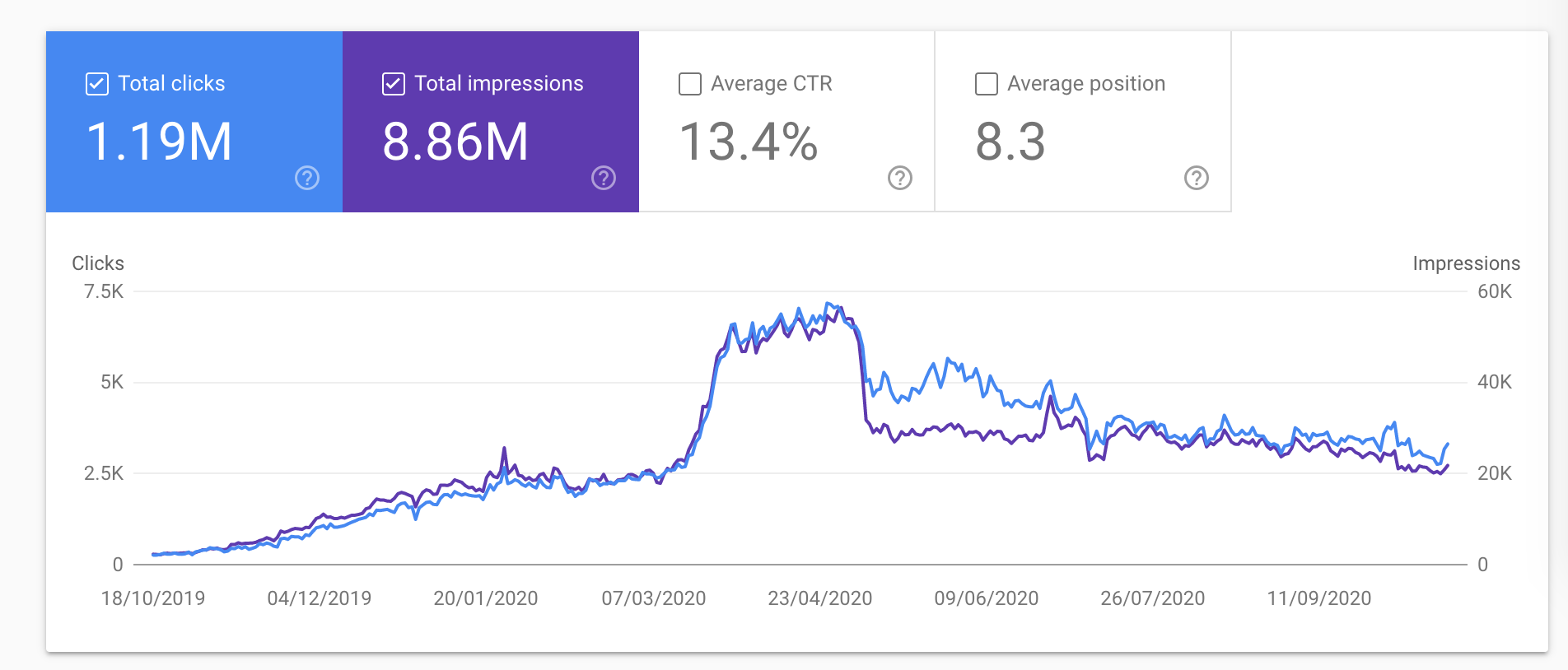Click the 07/03/2020 date label
Screen dimensions: 1568x670
click(654, 598)
